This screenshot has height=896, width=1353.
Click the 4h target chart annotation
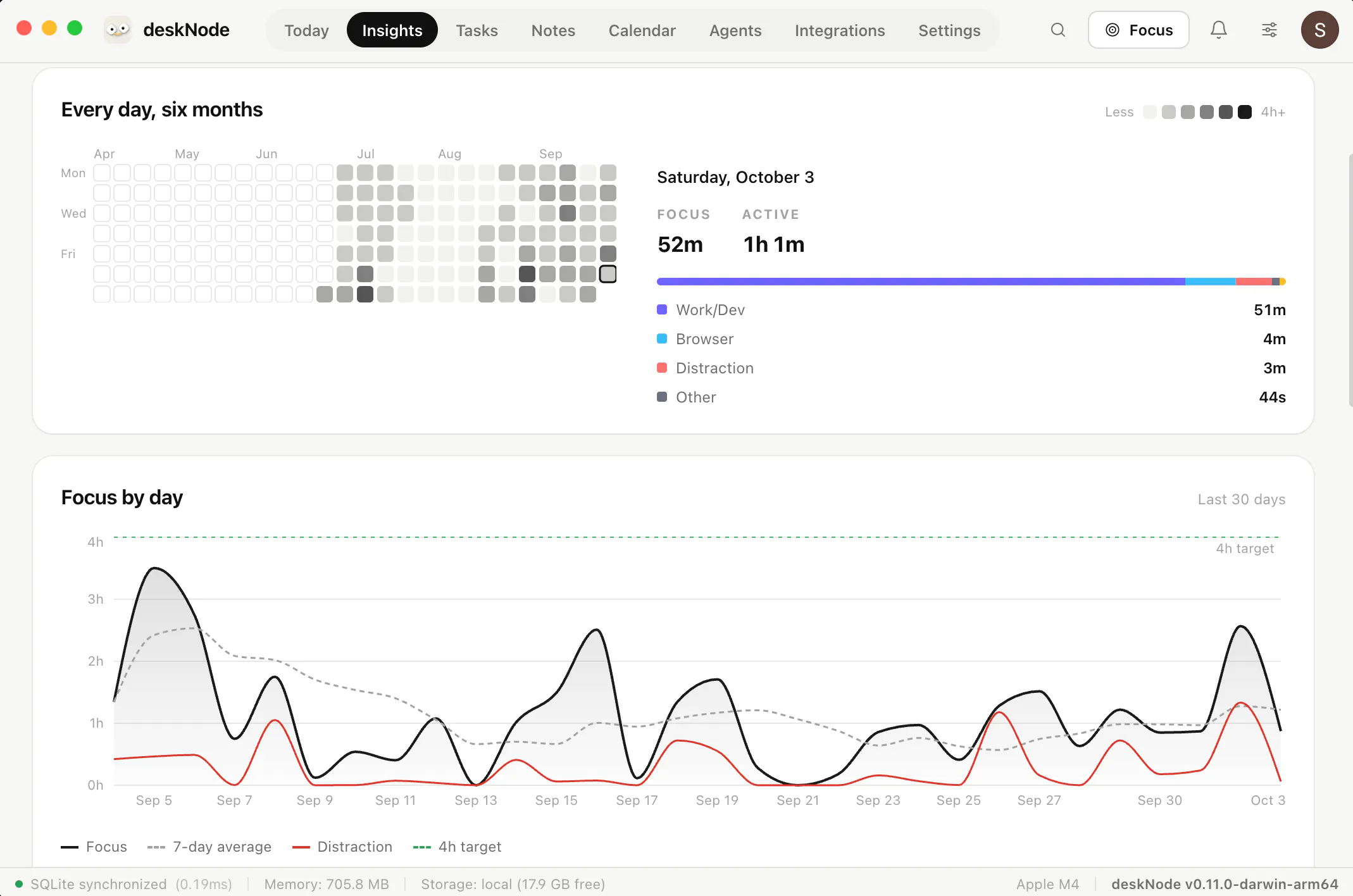click(x=1245, y=549)
